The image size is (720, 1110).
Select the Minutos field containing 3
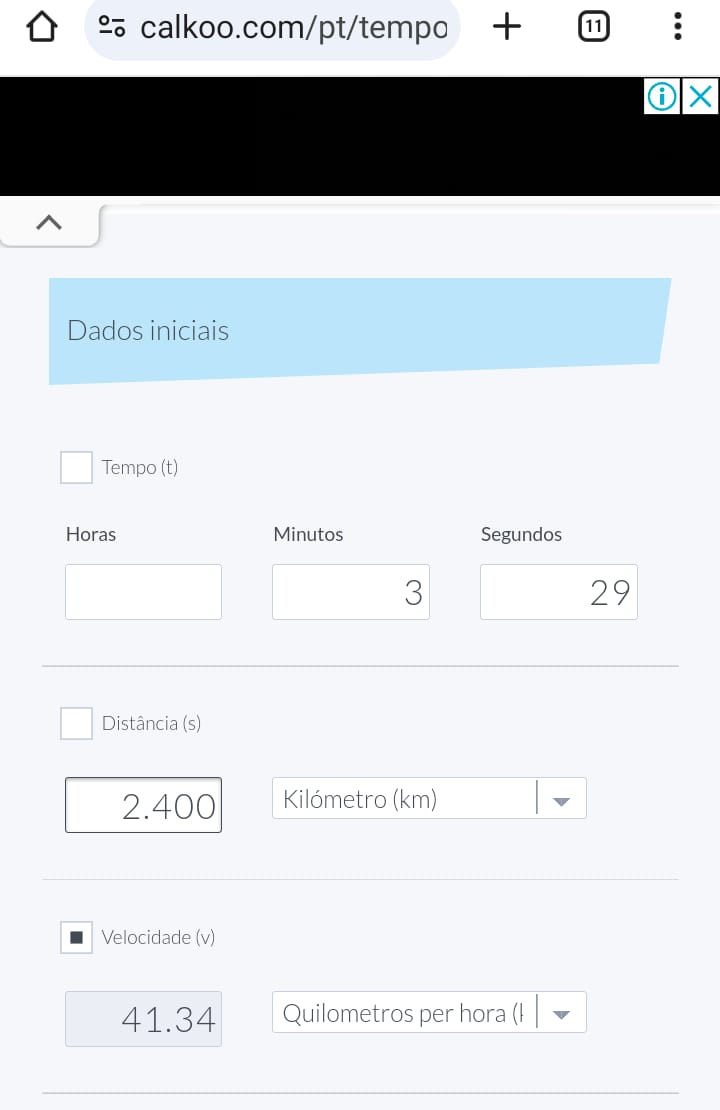(x=351, y=592)
